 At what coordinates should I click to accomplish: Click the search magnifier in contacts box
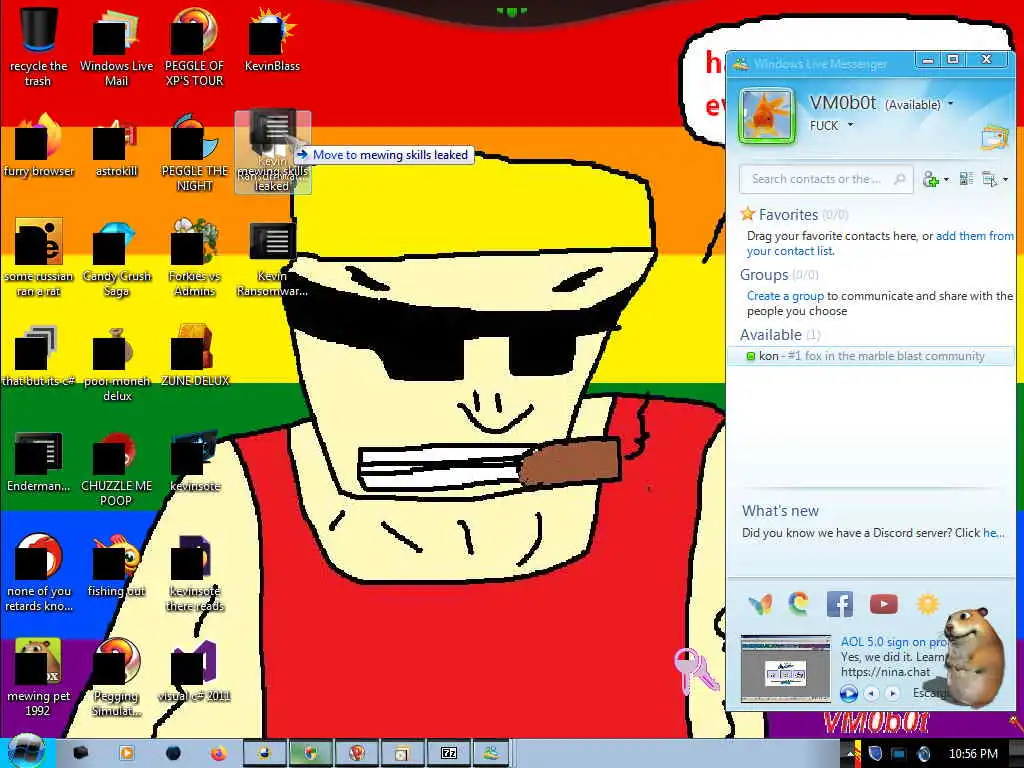pos(899,179)
